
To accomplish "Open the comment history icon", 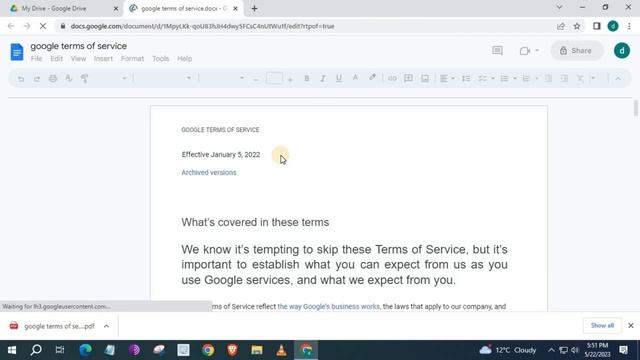I will point(497,51).
